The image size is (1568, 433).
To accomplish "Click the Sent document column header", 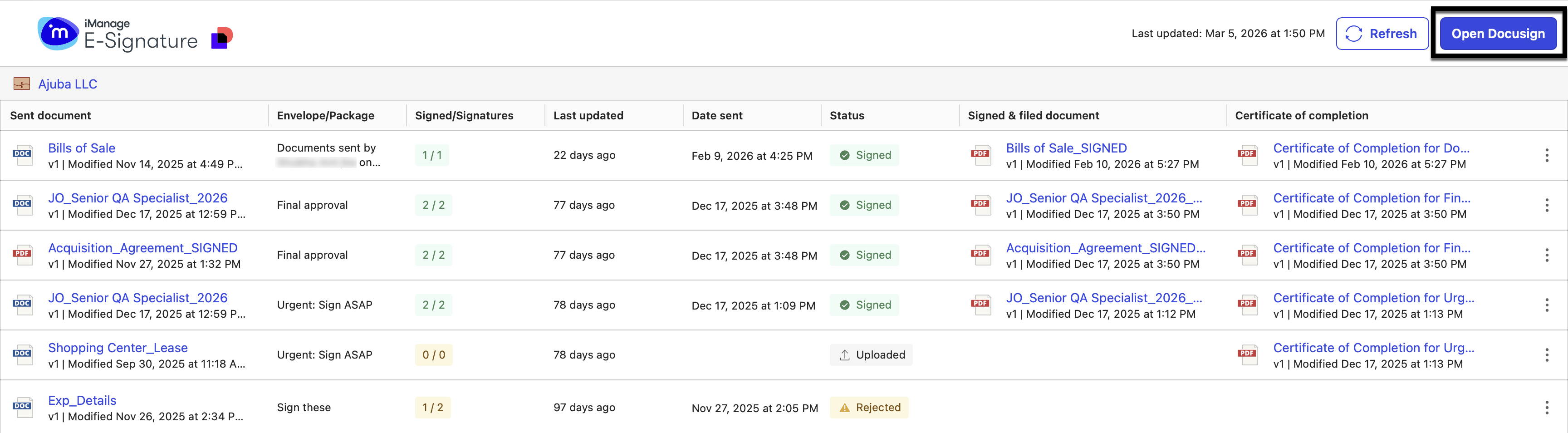I will (50, 116).
